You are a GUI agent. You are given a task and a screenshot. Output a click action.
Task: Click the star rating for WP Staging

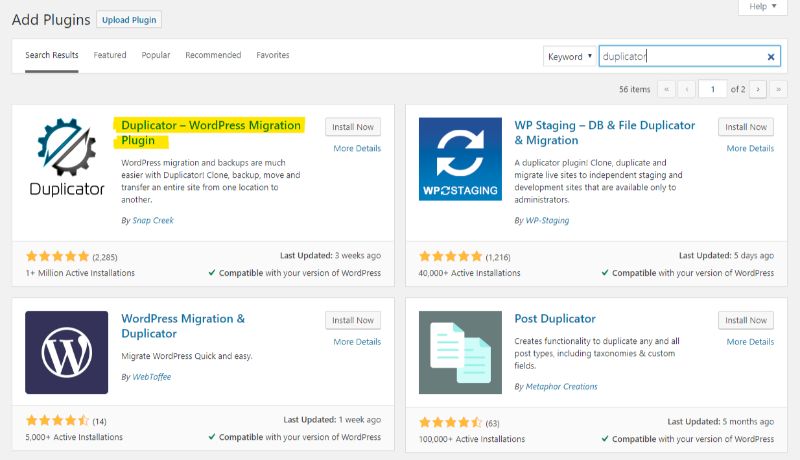(451, 256)
